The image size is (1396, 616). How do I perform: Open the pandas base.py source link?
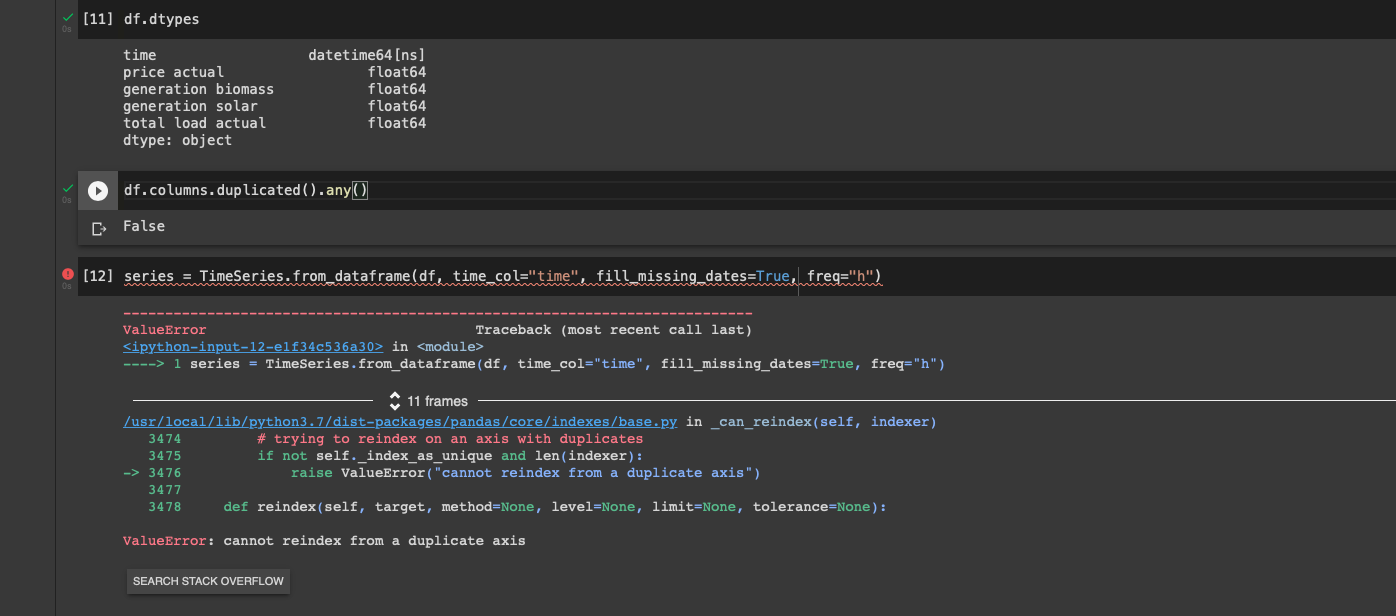click(x=399, y=421)
